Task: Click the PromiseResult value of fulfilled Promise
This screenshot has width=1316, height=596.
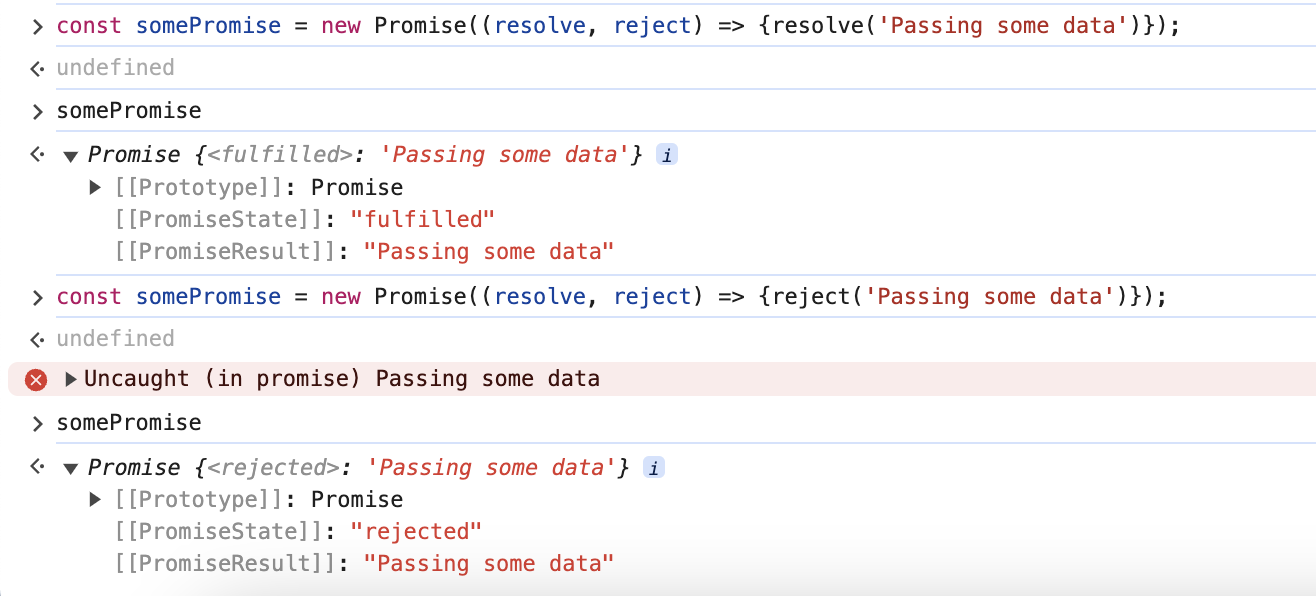Action: [x=488, y=251]
